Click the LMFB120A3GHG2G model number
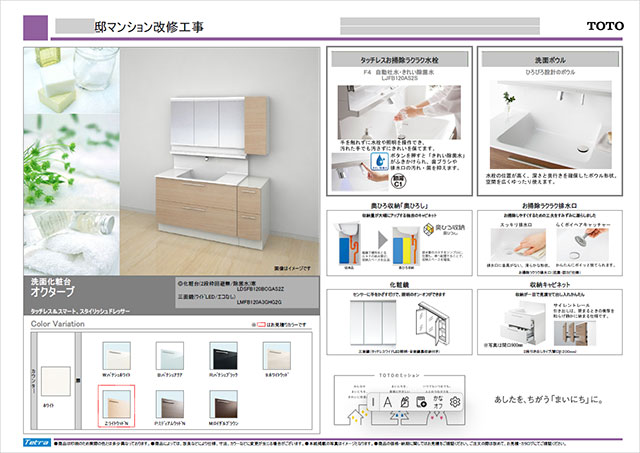Viewport: 640px width, 453px height. [x=259, y=302]
